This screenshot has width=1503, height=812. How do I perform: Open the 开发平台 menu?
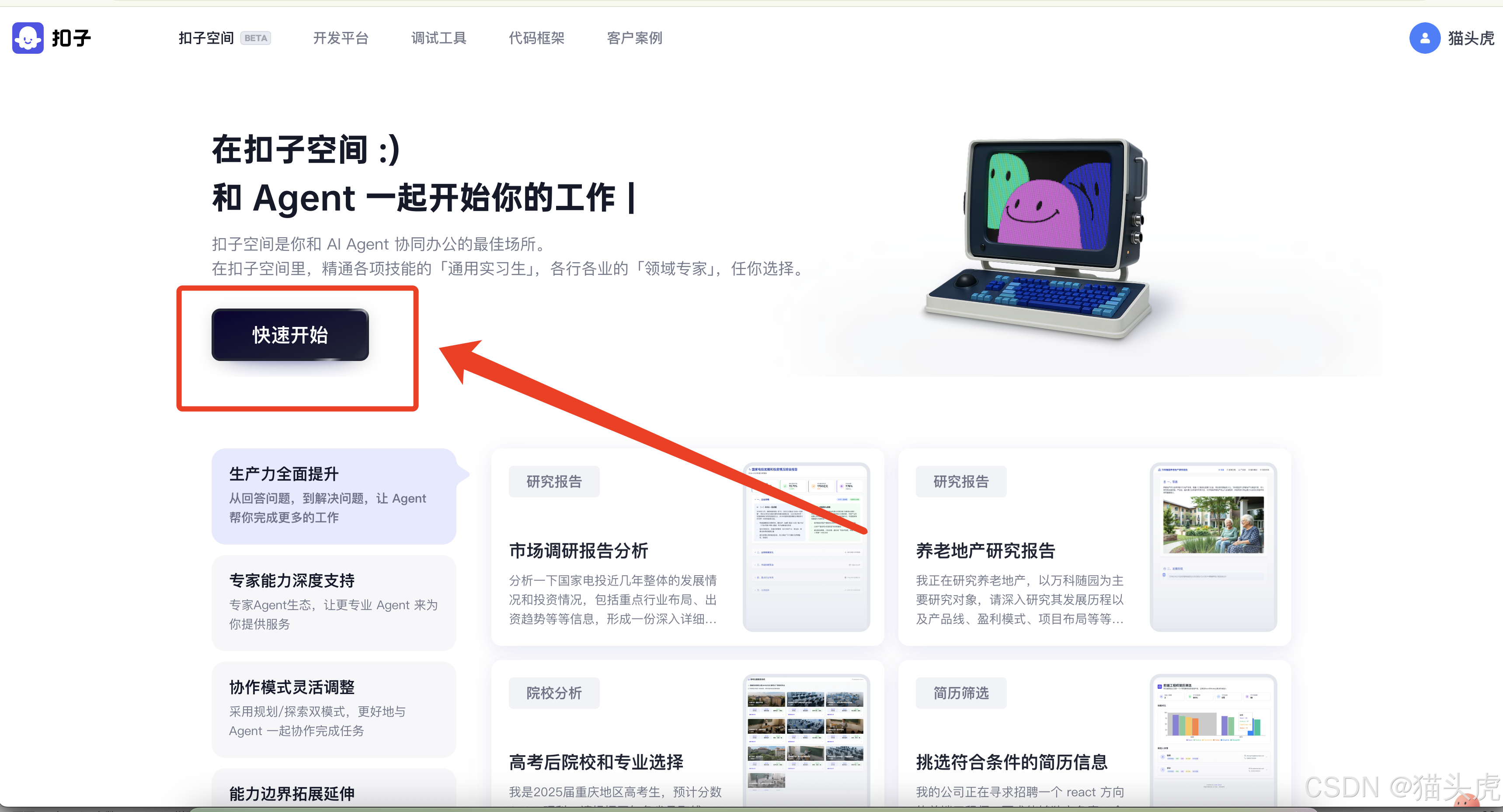coord(341,38)
